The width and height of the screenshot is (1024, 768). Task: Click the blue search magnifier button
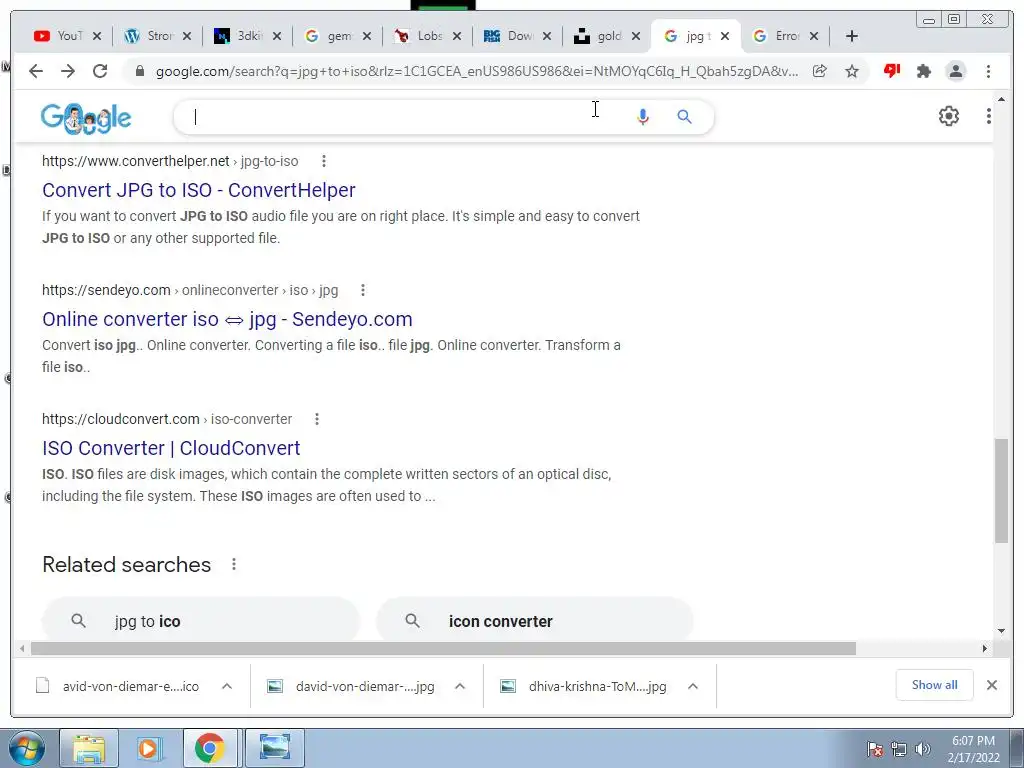(x=684, y=117)
